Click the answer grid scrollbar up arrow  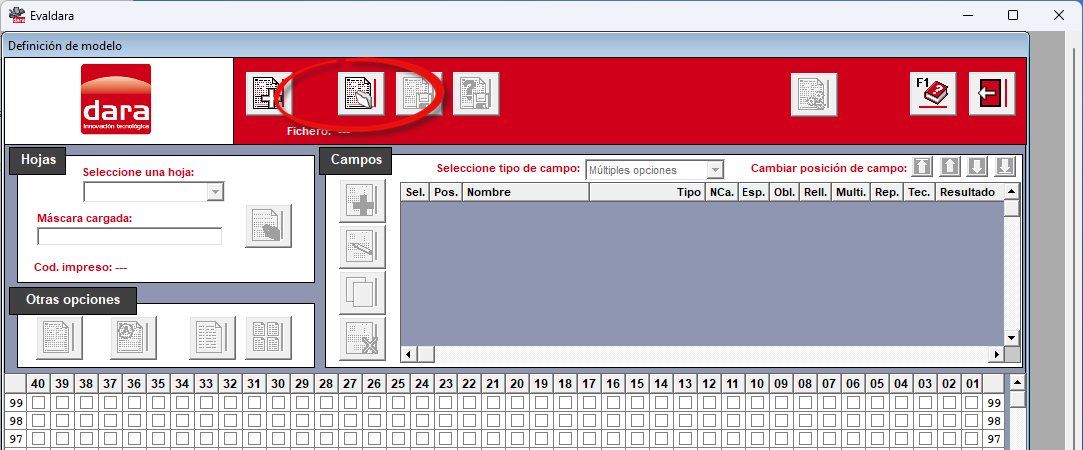[x=1017, y=383]
